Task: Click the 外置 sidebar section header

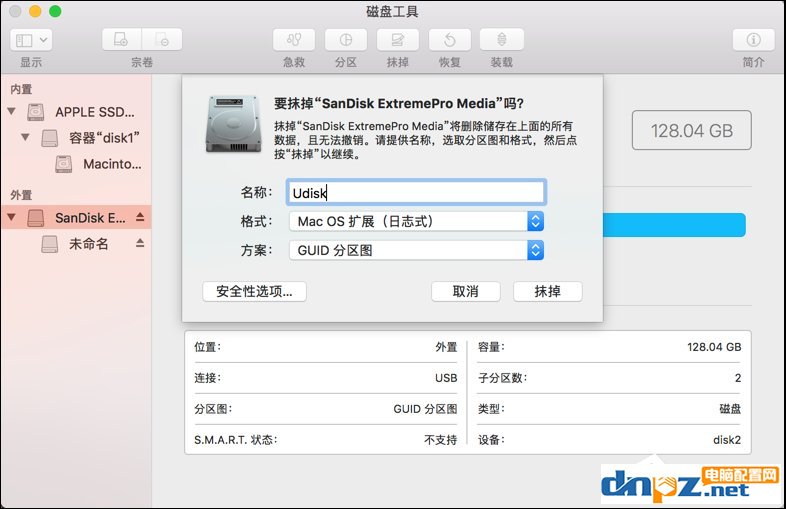Action: [21, 195]
